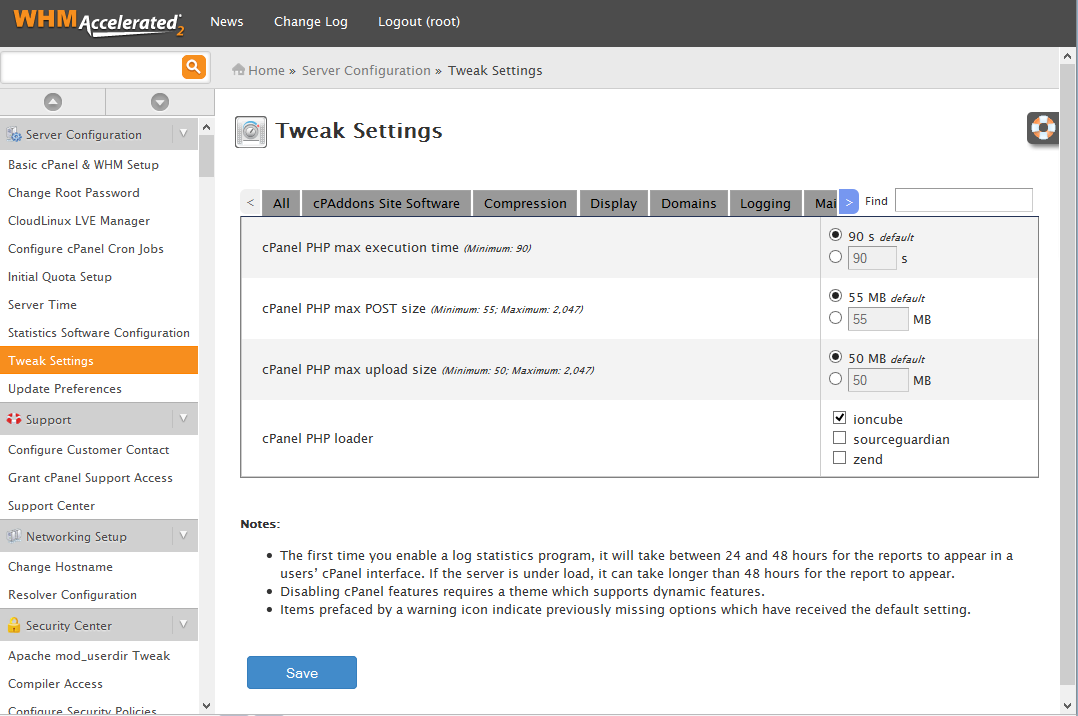Click the sidebar scroll-down arrow icon
The width and height of the screenshot is (1078, 716).
[x=160, y=102]
